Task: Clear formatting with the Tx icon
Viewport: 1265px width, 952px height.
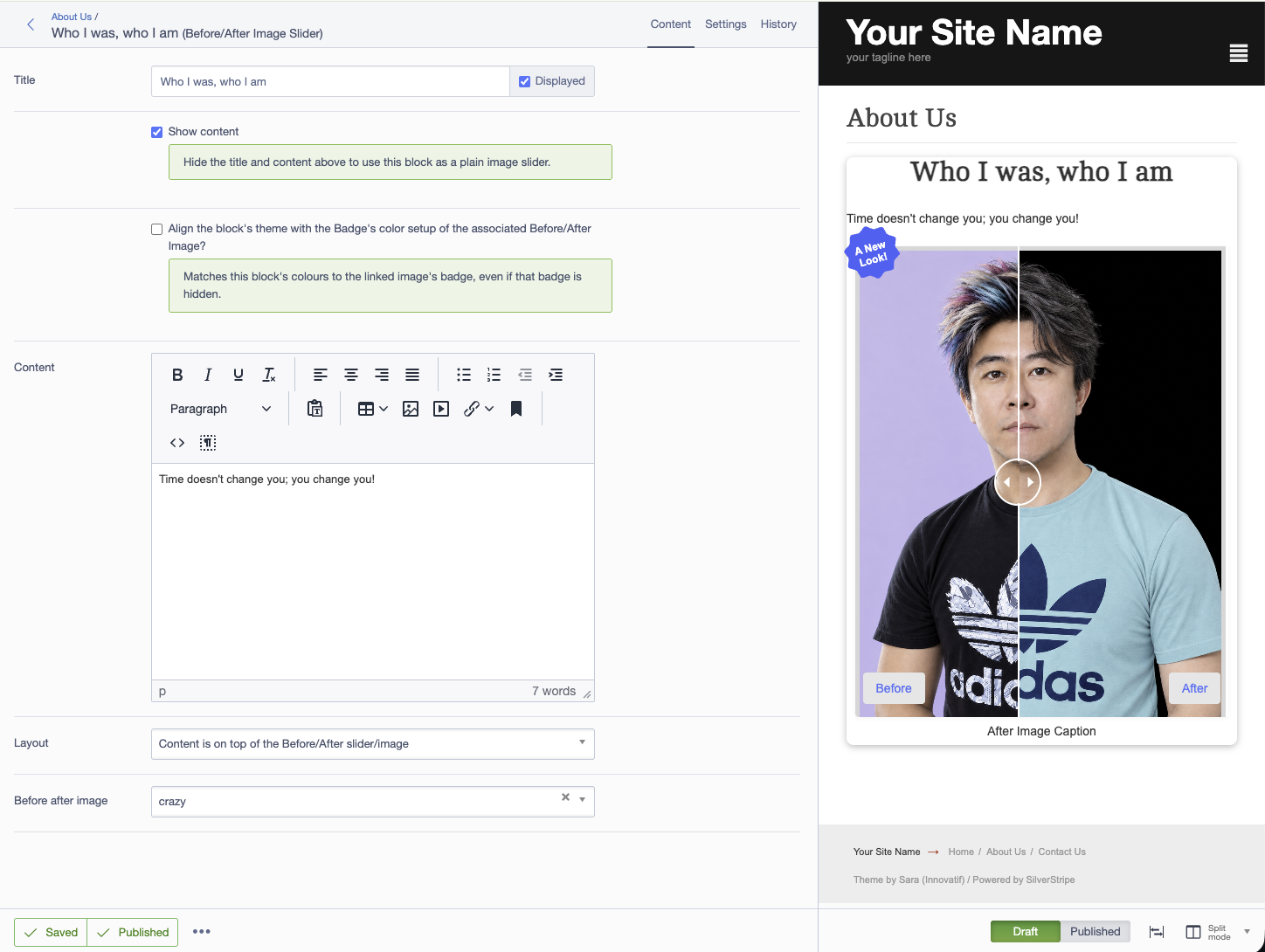Action: (x=269, y=375)
